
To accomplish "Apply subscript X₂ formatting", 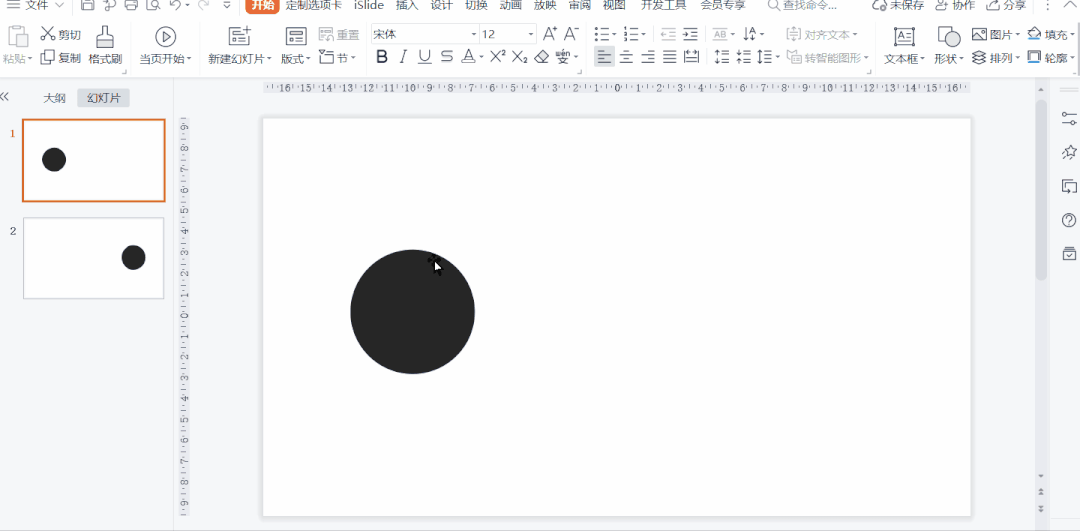I will (520, 56).
